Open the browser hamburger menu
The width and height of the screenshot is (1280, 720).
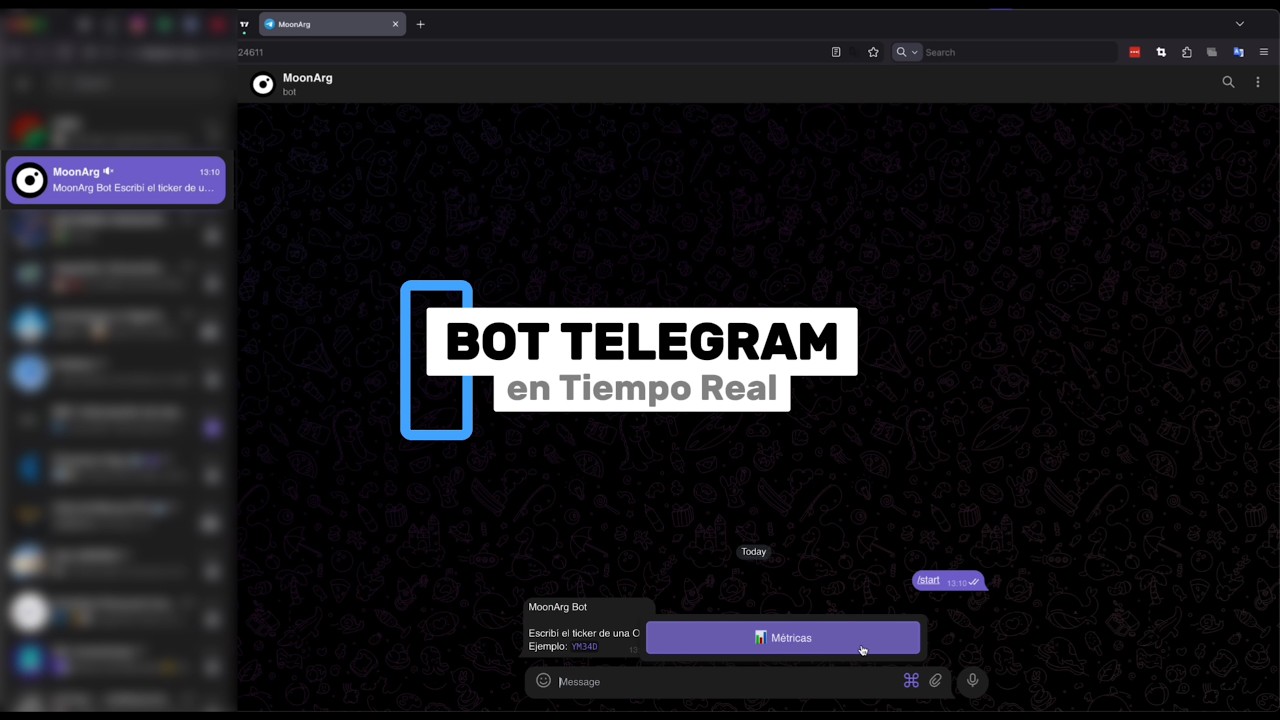tap(1264, 52)
